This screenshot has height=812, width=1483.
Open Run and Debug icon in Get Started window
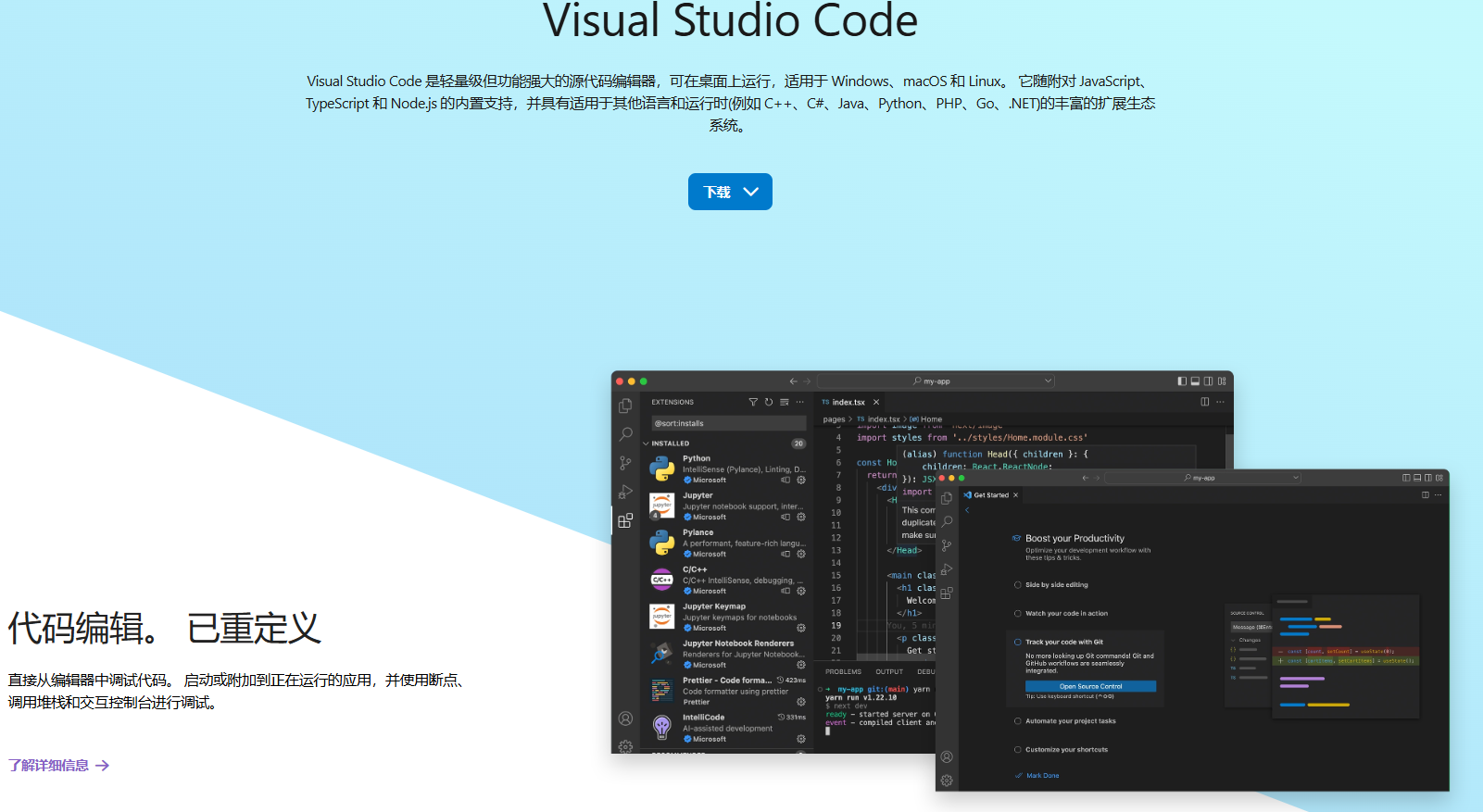[x=947, y=569]
